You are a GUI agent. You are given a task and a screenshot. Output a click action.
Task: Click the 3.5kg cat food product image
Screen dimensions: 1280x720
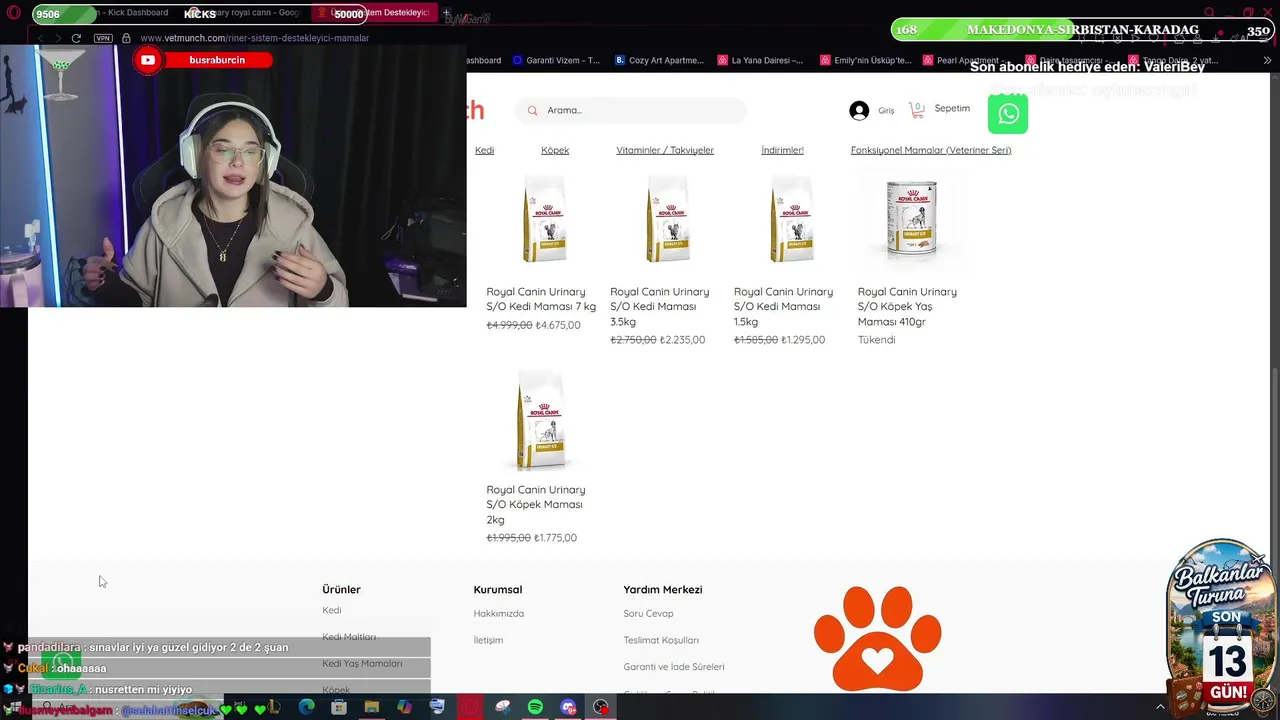coord(667,219)
